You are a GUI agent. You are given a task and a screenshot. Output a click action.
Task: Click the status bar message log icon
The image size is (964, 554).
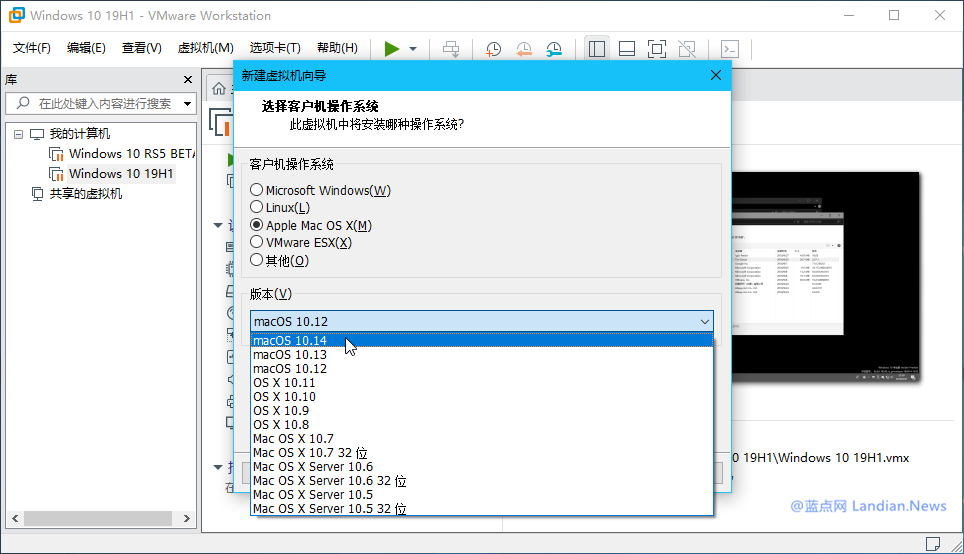click(933, 544)
